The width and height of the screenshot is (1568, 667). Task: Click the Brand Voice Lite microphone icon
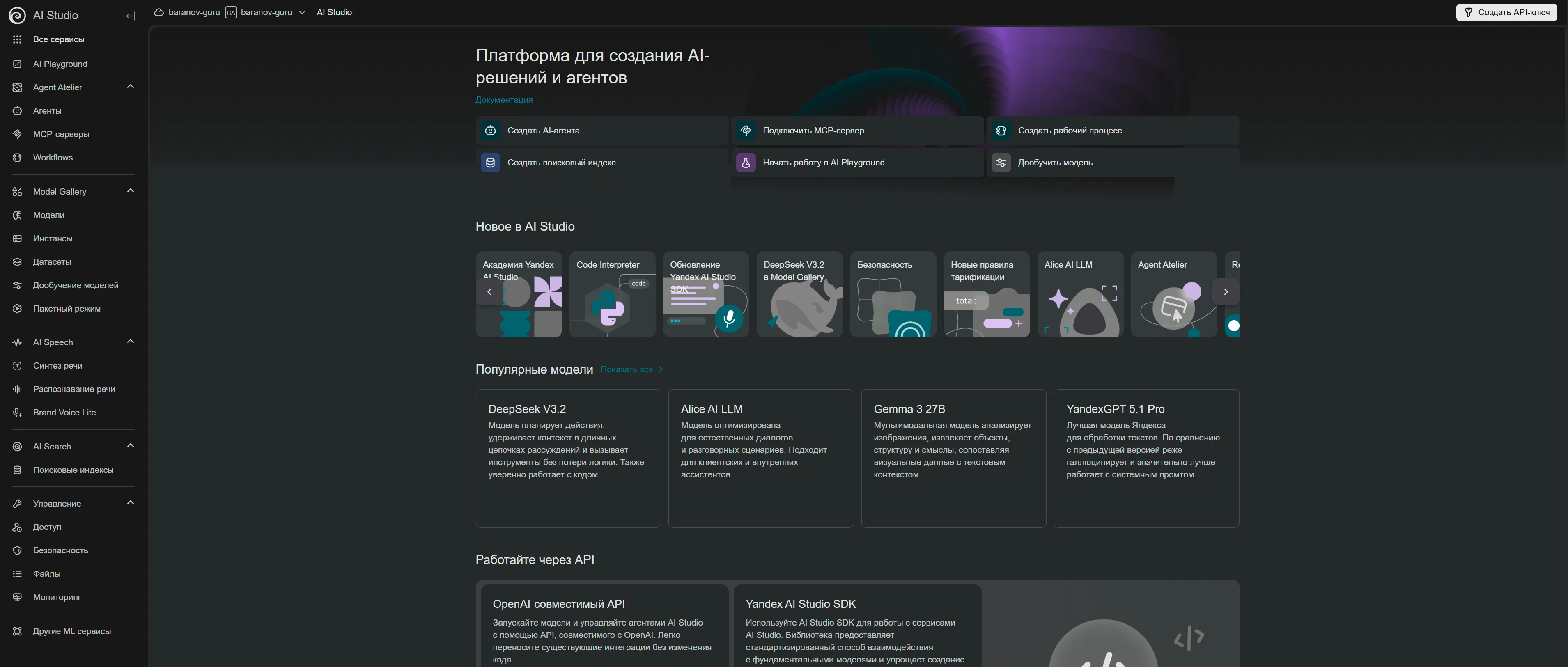click(x=17, y=413)
